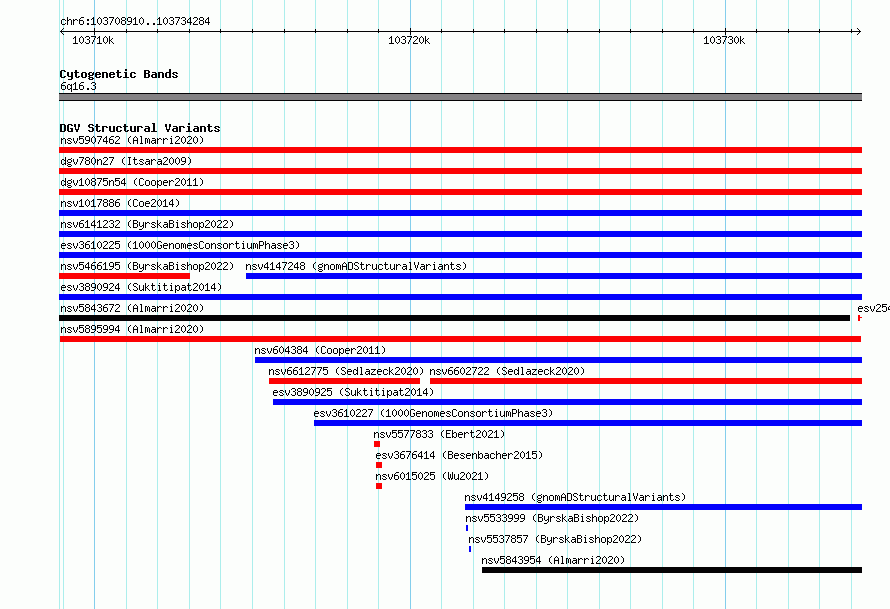Select the red bar under nsv5907462
890x609 pixels.
pyautogui.click(x=460, y=150)
